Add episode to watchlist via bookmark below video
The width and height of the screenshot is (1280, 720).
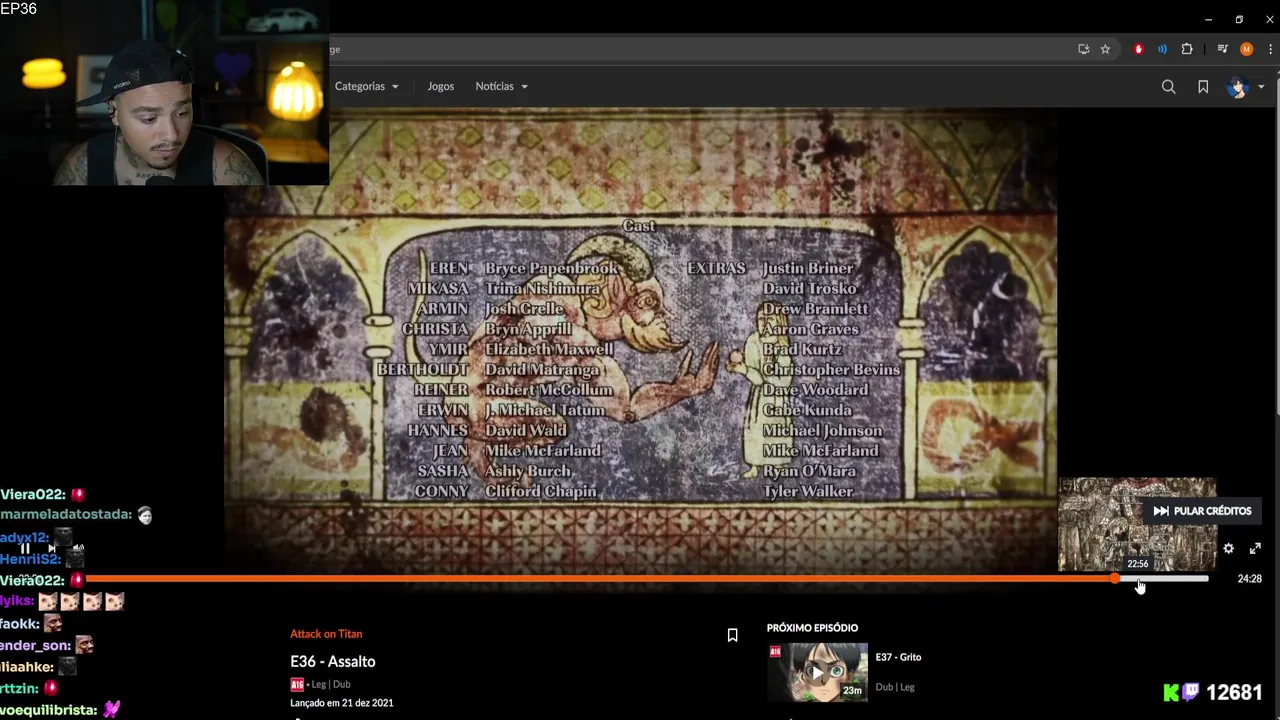pyautogui.click(x=732, y=635)
